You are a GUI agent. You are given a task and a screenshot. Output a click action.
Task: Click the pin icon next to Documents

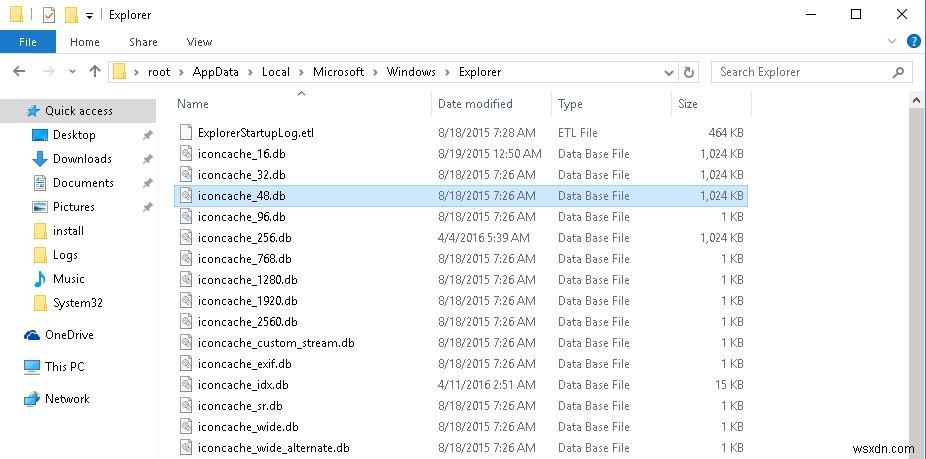coord(147,183)
